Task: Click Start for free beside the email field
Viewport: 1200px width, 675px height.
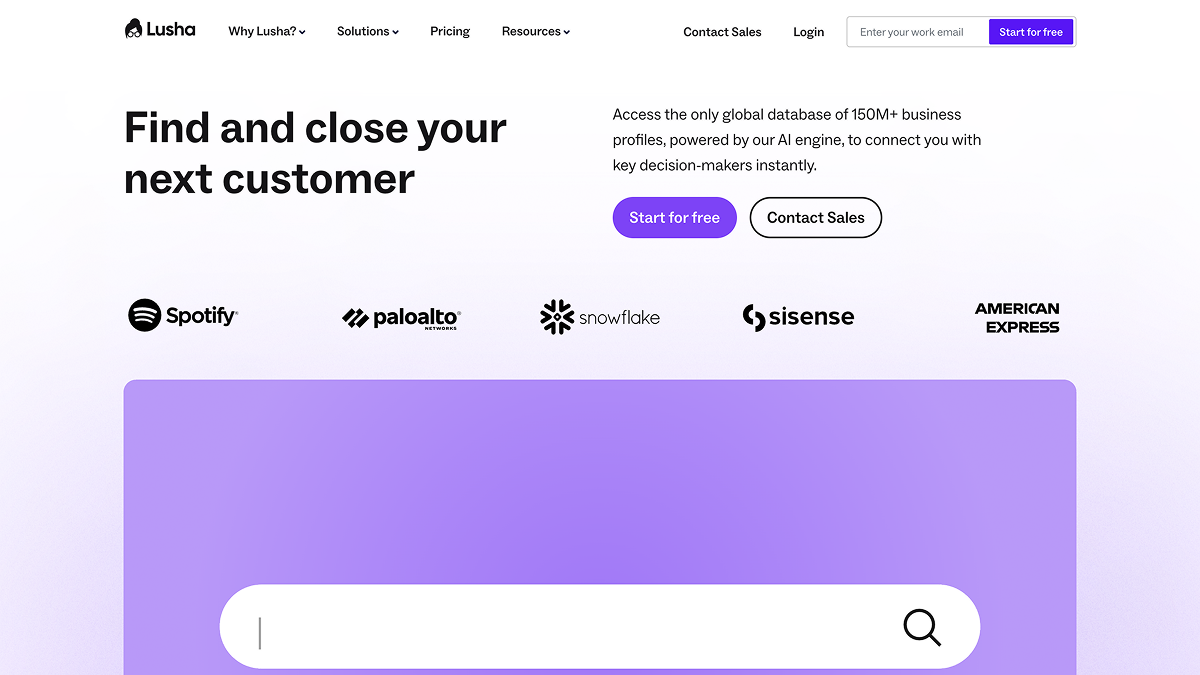Action: click(x=1031, y=32)
